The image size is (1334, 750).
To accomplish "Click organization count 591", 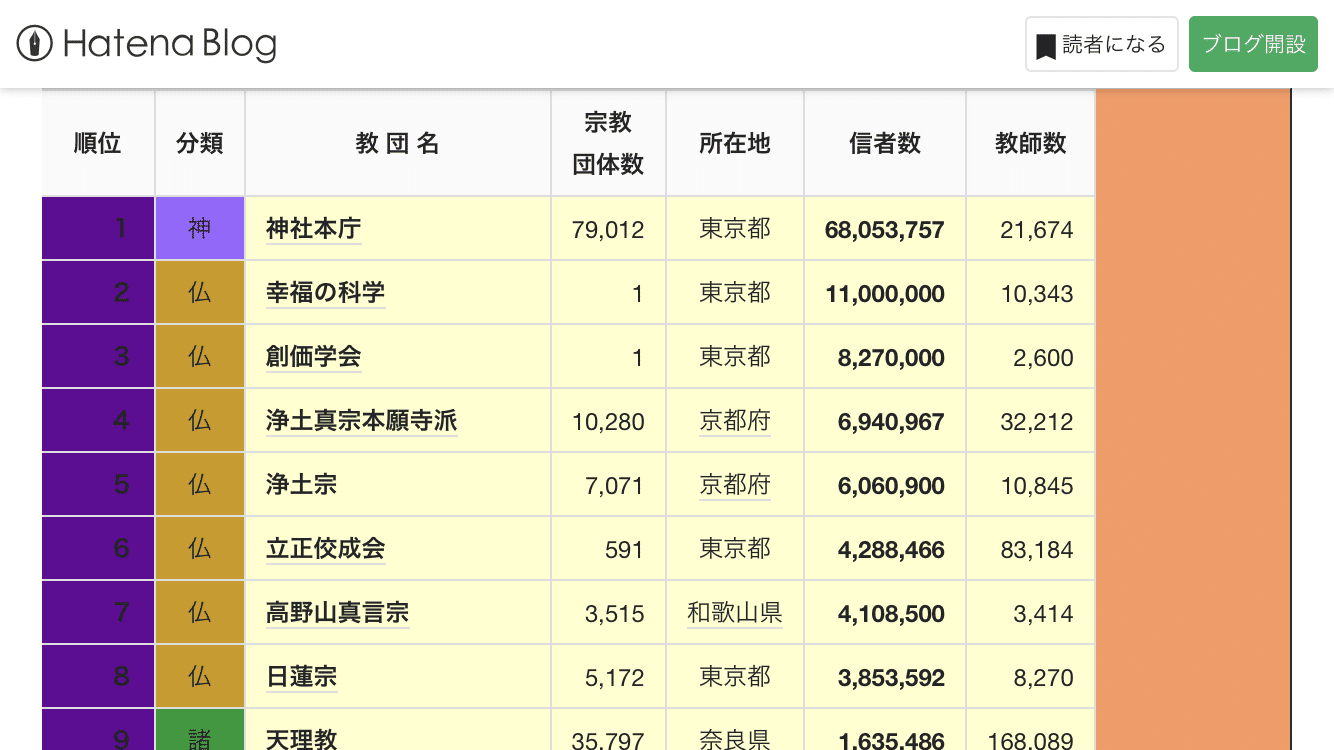I will 624,550.
